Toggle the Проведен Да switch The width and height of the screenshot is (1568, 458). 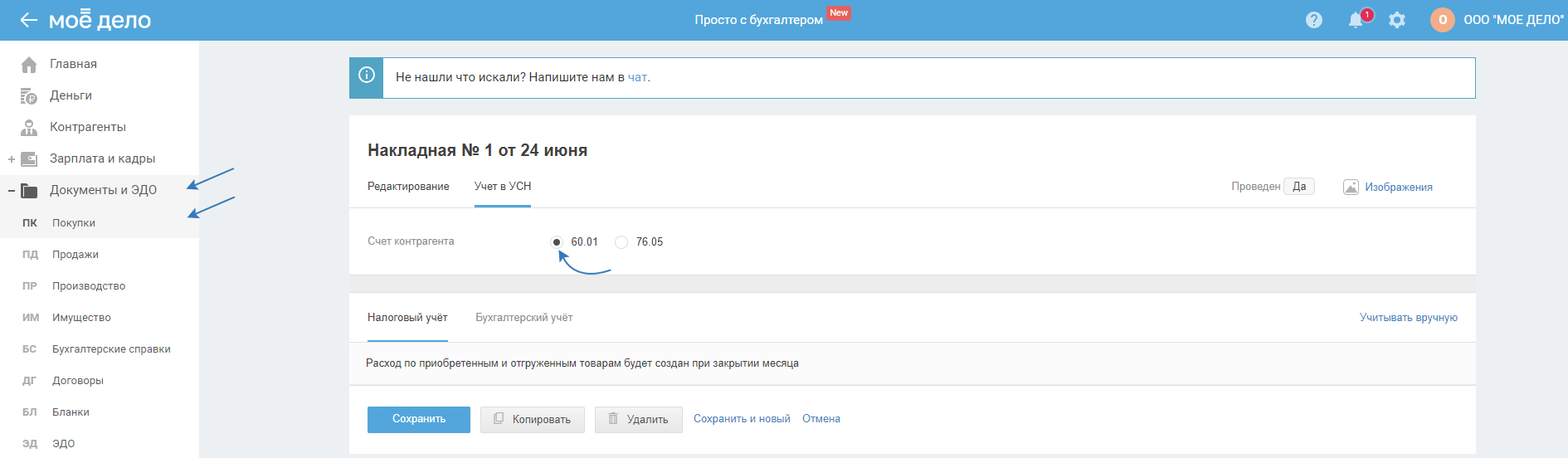coord(1299,187)
